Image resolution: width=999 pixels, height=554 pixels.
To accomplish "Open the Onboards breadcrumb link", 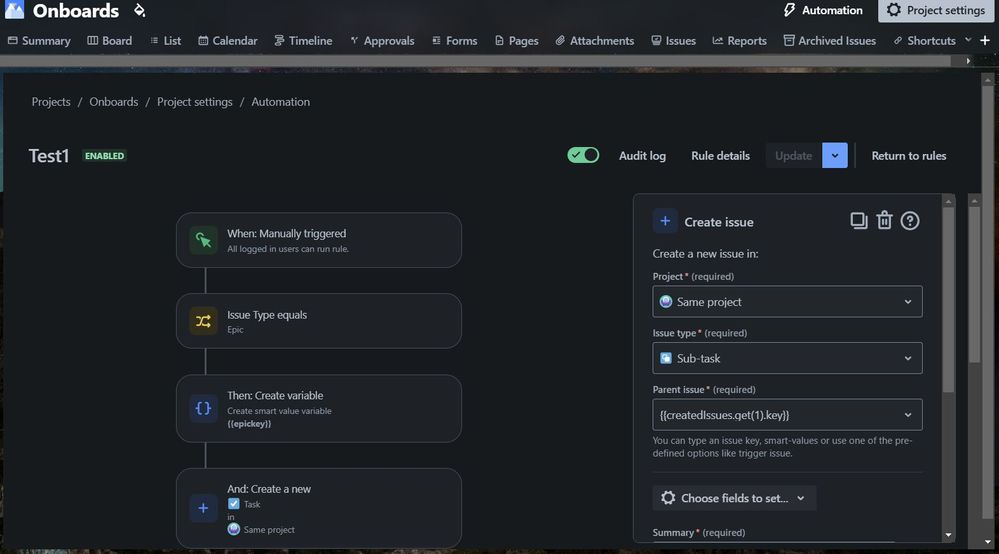I will click(113, 102).
